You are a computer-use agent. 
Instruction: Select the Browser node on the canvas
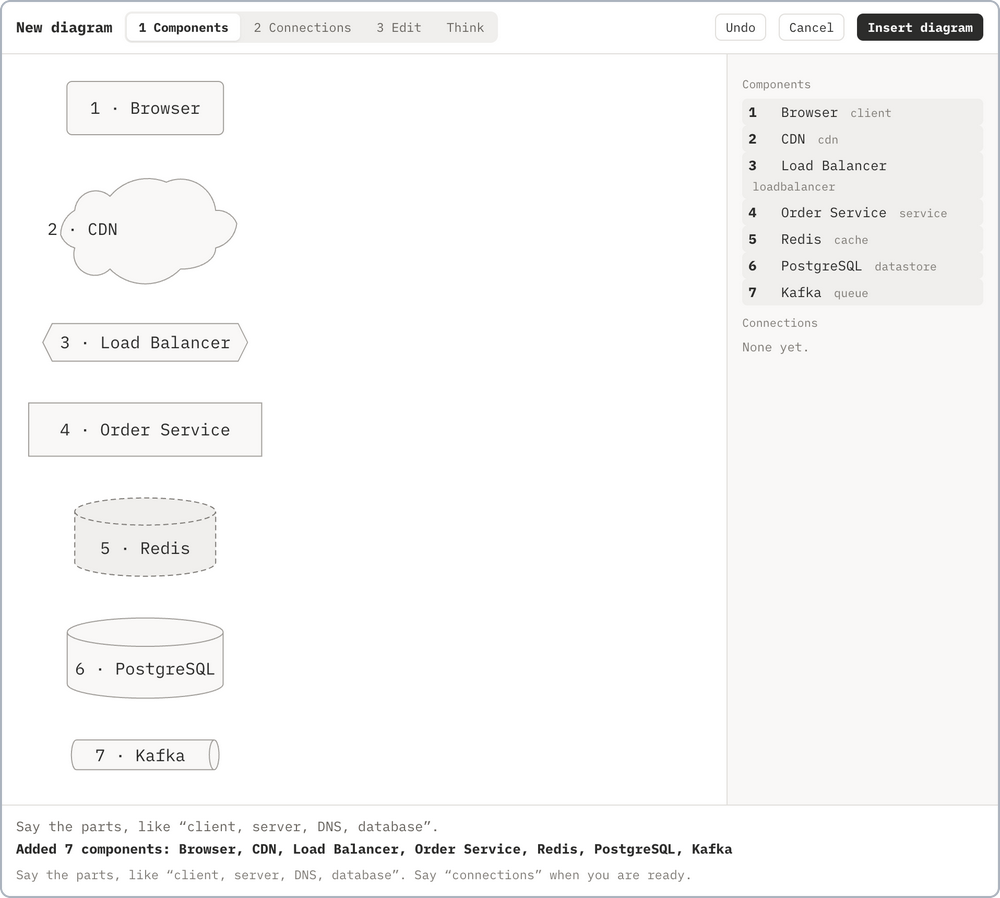pyautogui.click(x=145, y=108)
